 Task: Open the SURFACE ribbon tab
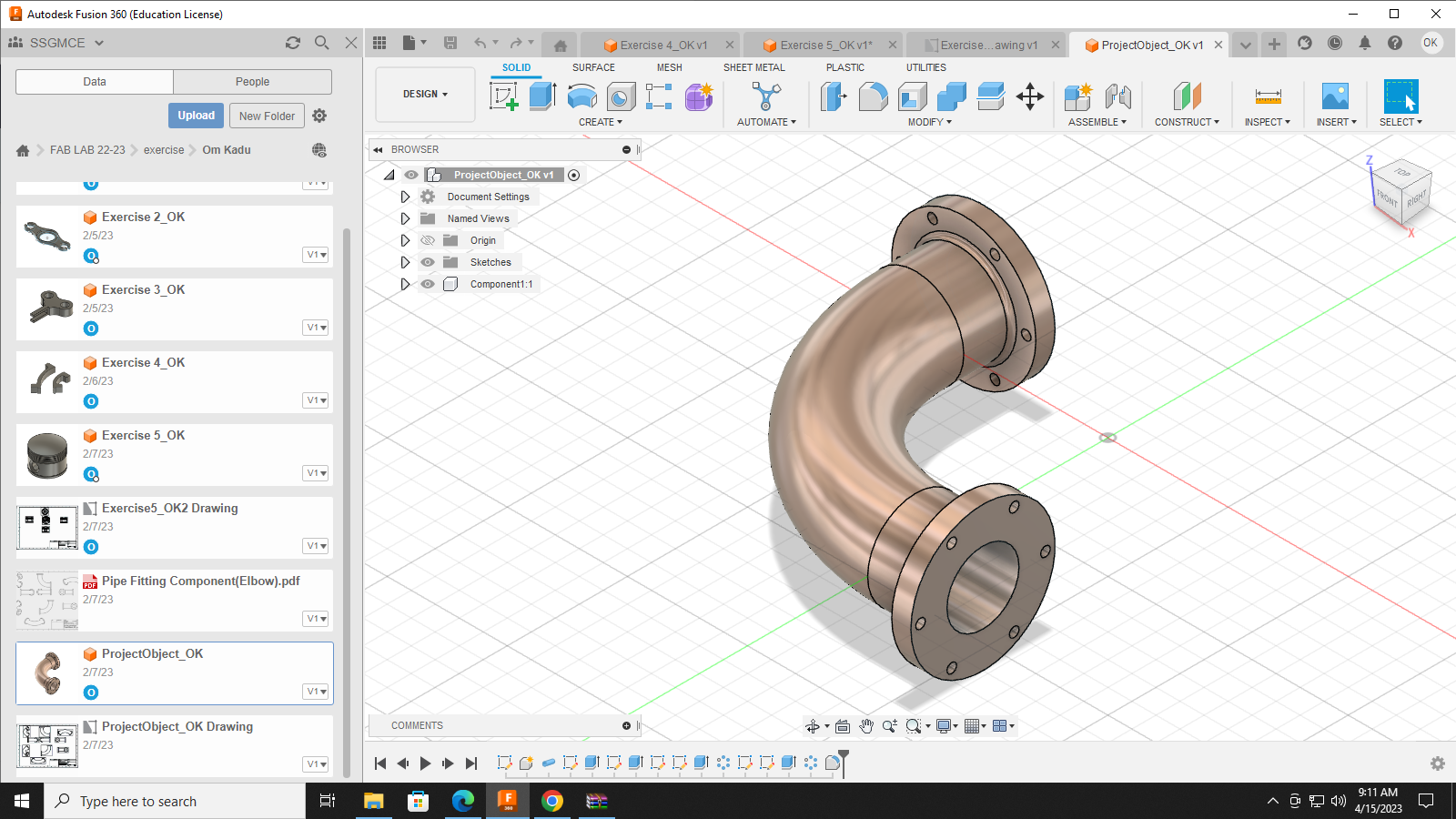pyautogui.click(x=593, y=67)
